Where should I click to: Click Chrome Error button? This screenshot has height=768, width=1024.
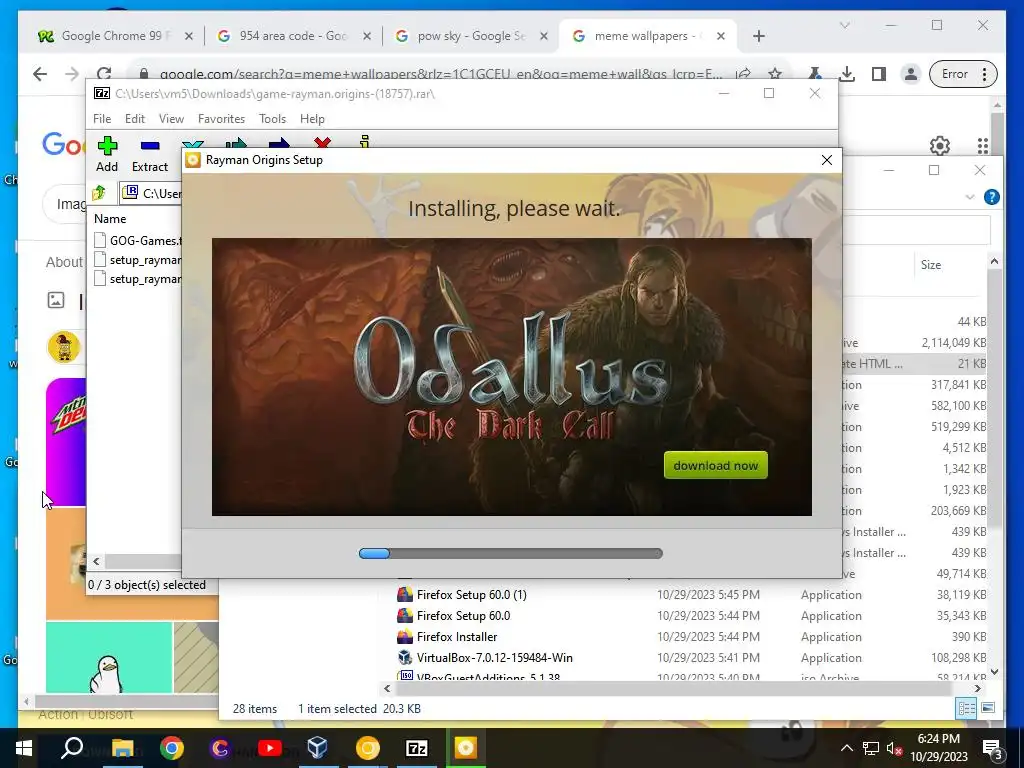(963, 74)
